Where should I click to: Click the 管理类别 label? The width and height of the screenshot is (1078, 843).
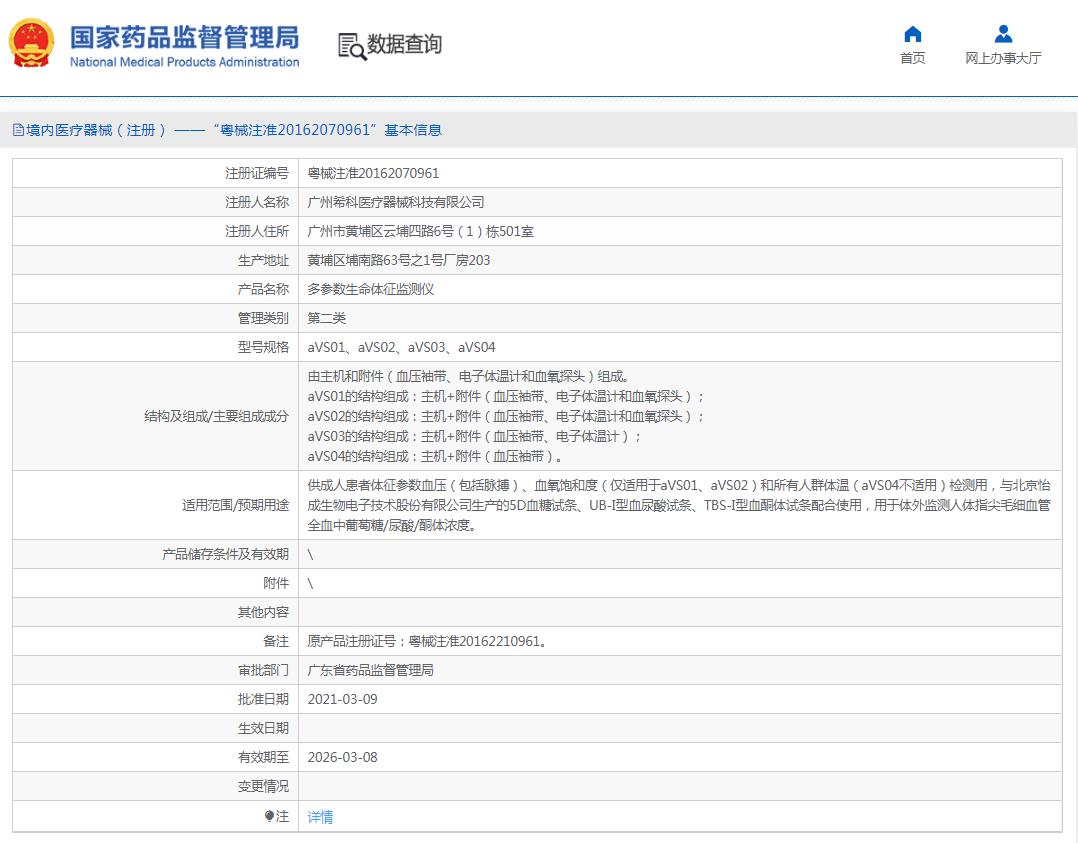263,318
